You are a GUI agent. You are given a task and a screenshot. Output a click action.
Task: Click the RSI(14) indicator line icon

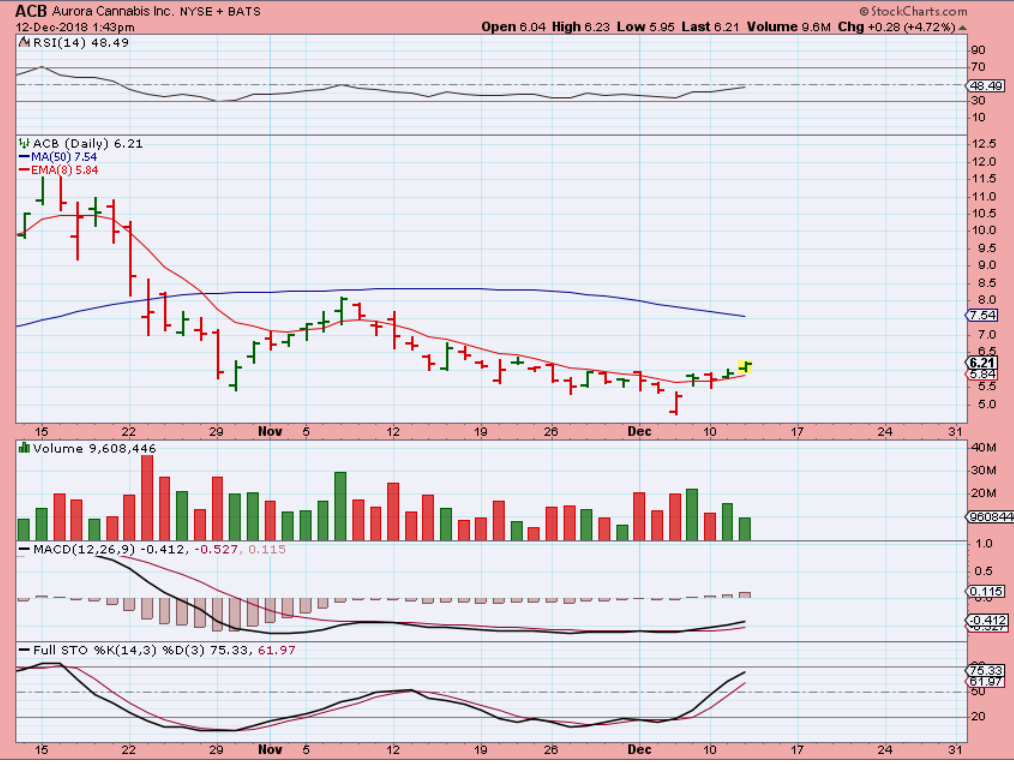pyautogui.click(x=24, y=43)
